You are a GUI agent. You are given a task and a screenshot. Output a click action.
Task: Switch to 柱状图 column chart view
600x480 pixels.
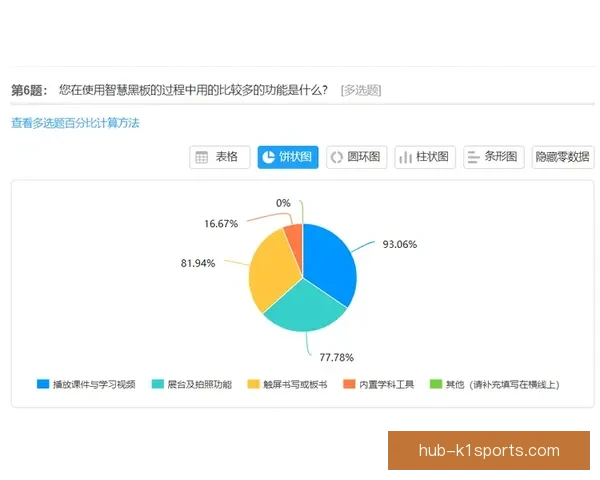pyautogui.click(x=425, y=157)
